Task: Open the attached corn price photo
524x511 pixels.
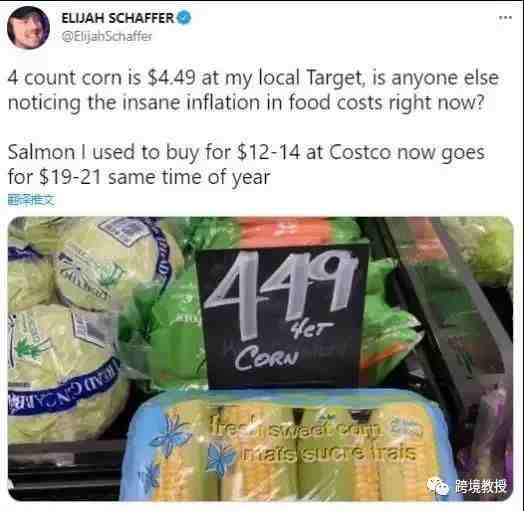Action: (x=260, y=359)
